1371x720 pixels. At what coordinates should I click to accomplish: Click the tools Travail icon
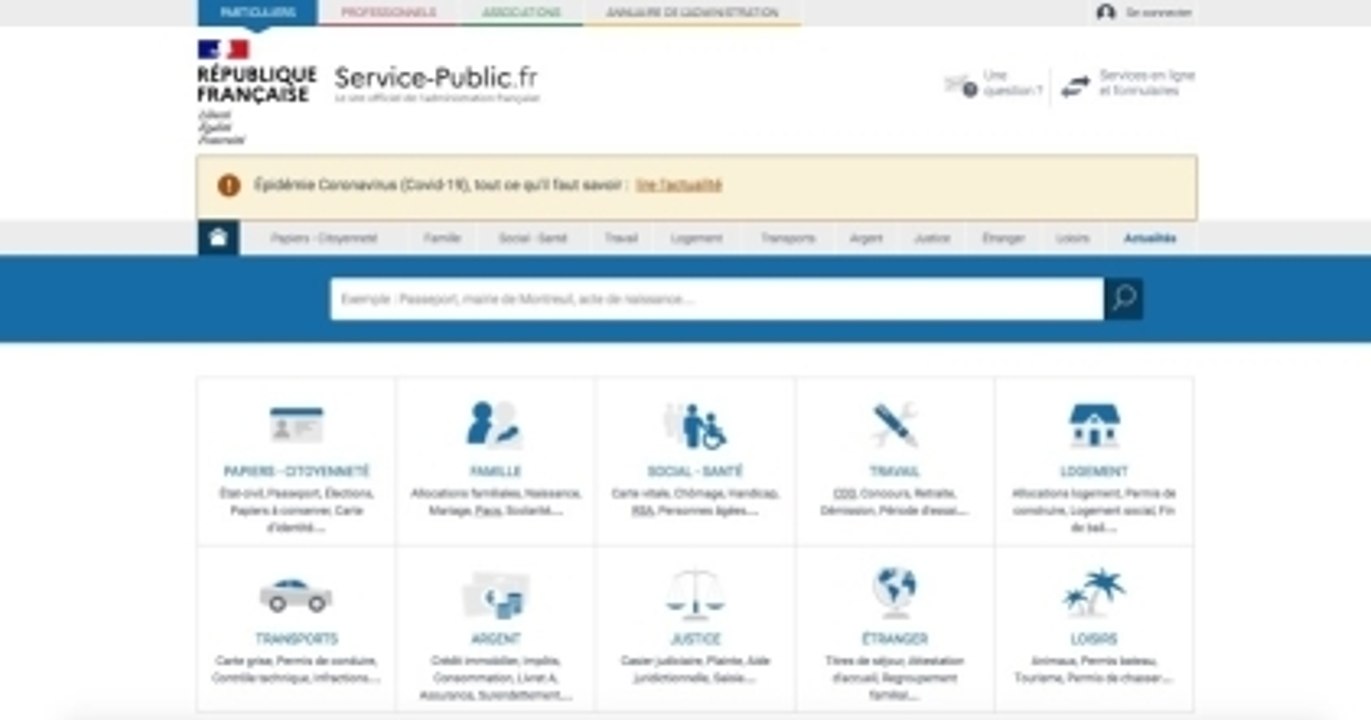894,425
